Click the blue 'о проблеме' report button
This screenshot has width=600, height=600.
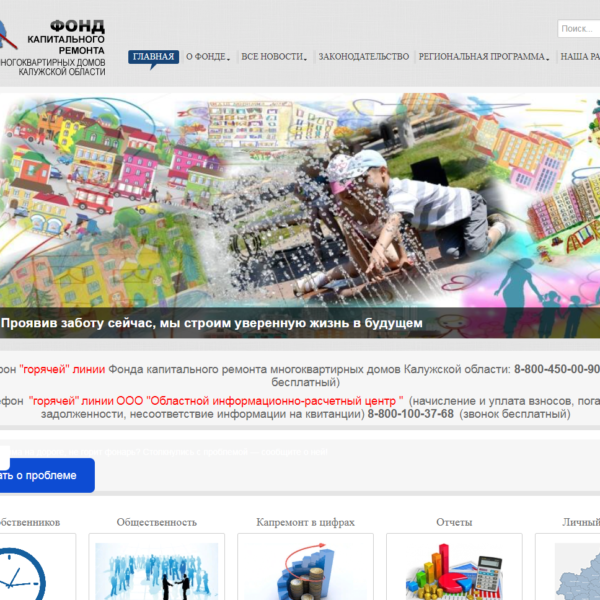[x=47, y=475]
